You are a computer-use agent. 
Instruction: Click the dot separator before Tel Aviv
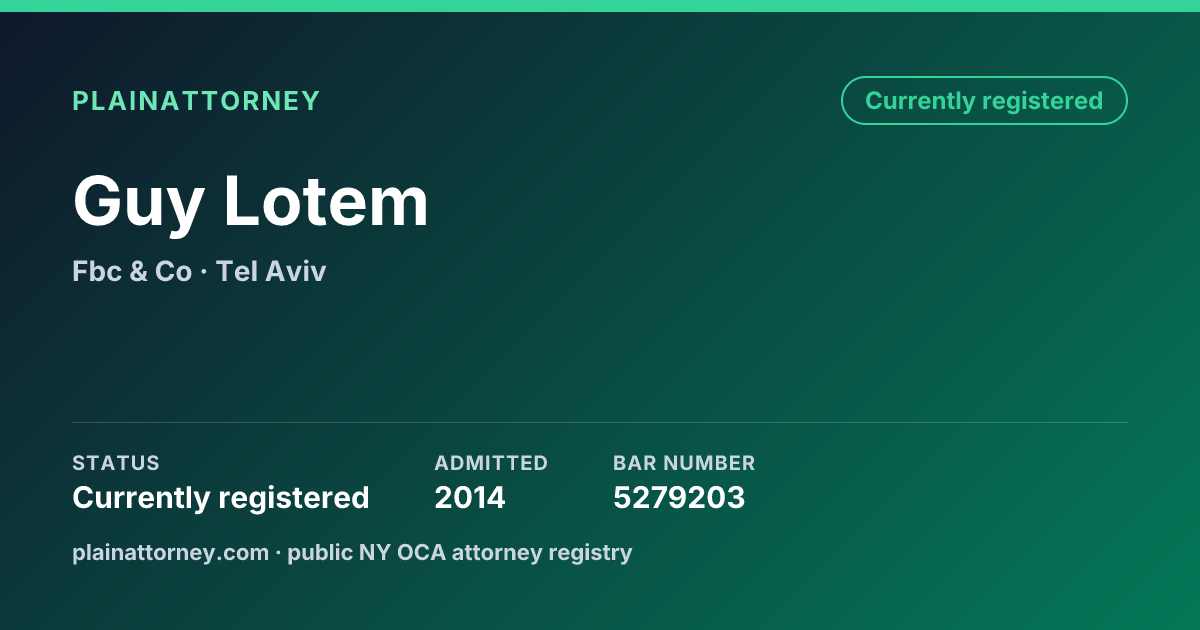[204, 272]
